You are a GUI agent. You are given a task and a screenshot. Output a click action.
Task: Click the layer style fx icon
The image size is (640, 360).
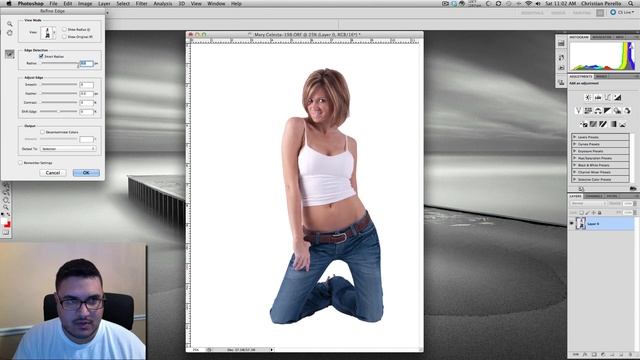point(585,355)
